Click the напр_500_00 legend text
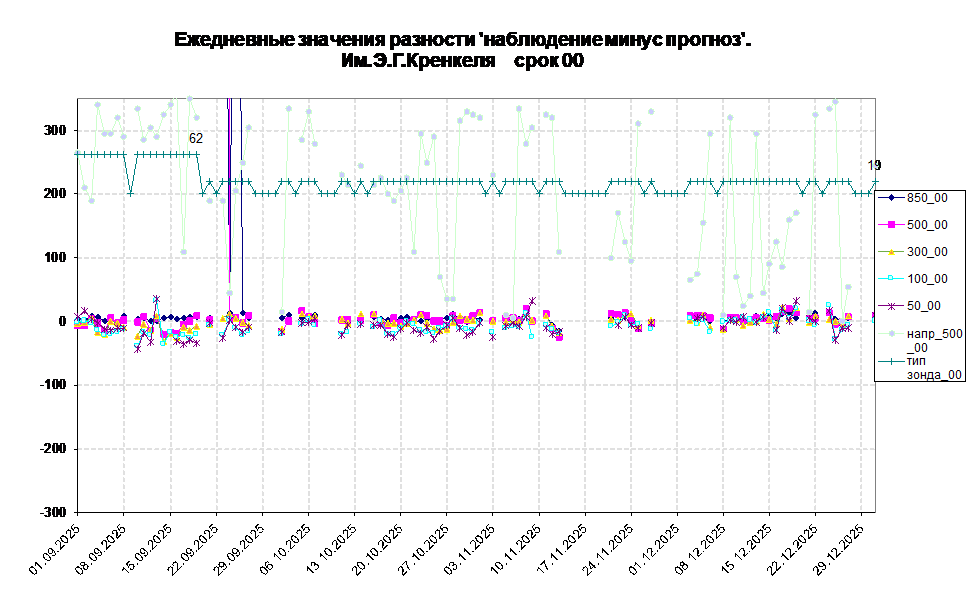 (x=934, y=340)
